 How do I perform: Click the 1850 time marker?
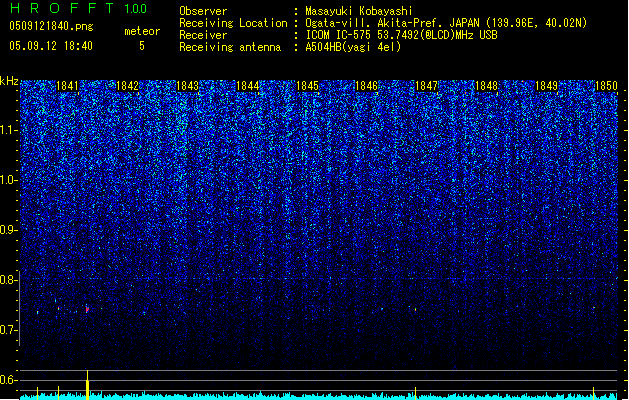click(x=606, y=86)
